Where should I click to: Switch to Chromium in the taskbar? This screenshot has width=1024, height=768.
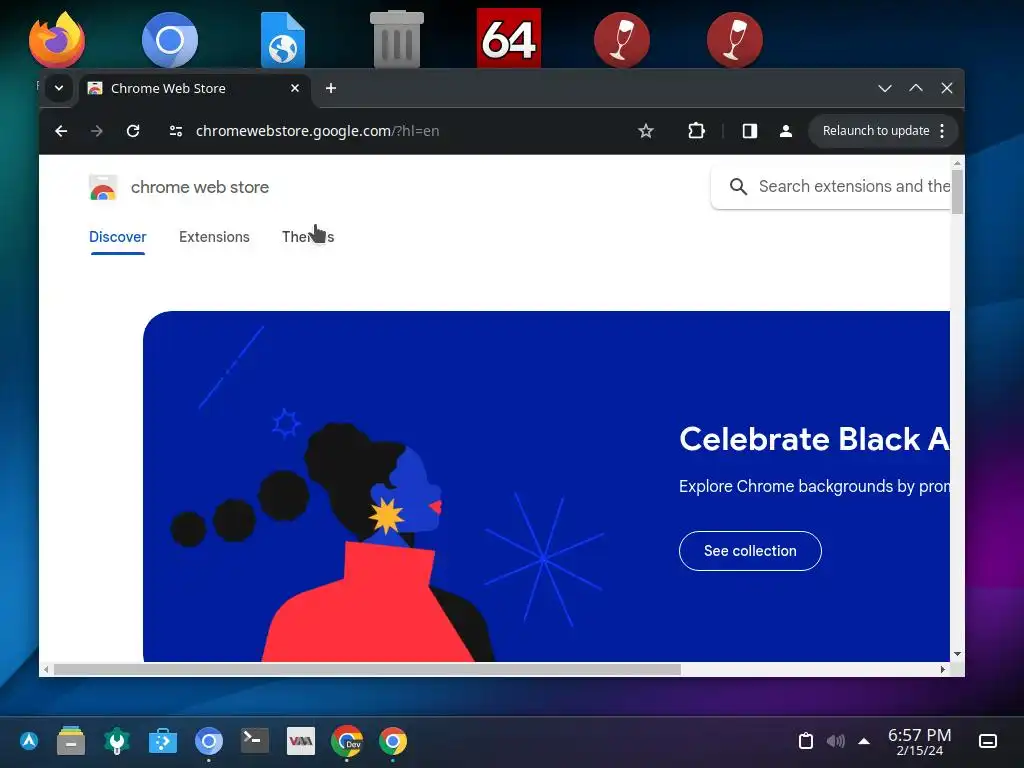[209, 741]
